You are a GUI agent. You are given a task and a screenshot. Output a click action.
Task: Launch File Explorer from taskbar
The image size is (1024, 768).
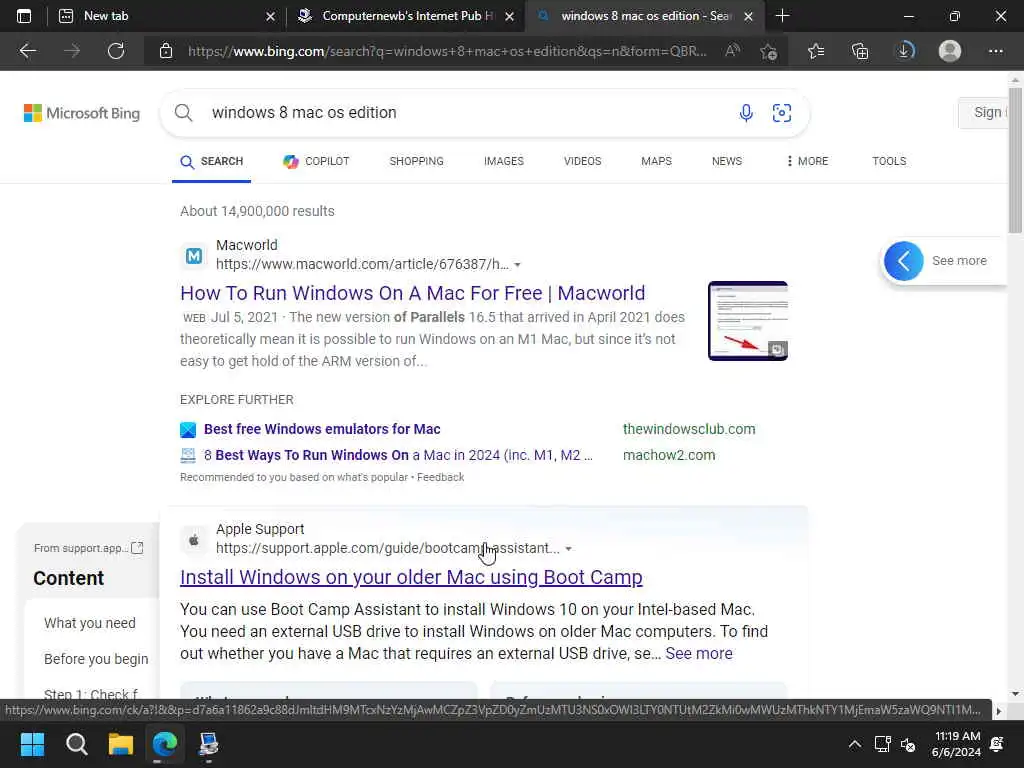point(121,744)
